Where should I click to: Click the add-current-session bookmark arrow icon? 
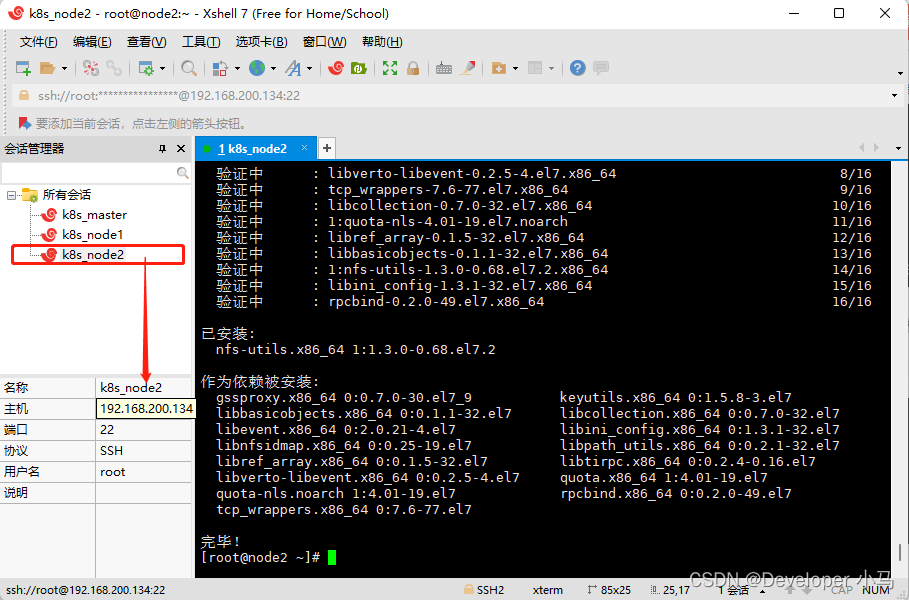pos(24,123)
